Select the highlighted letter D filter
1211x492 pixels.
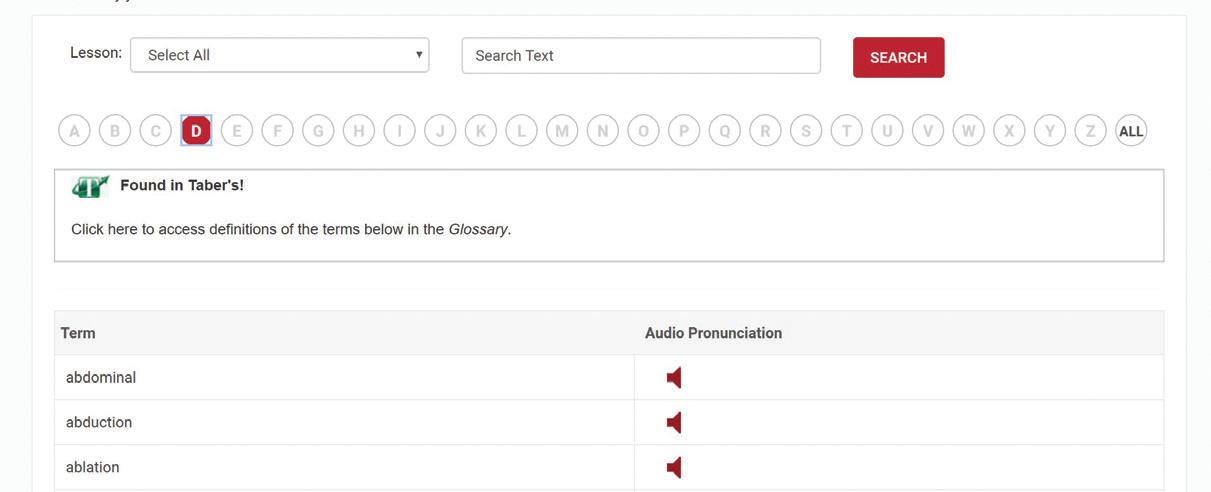pyautogui.click(x=196, y=131)
